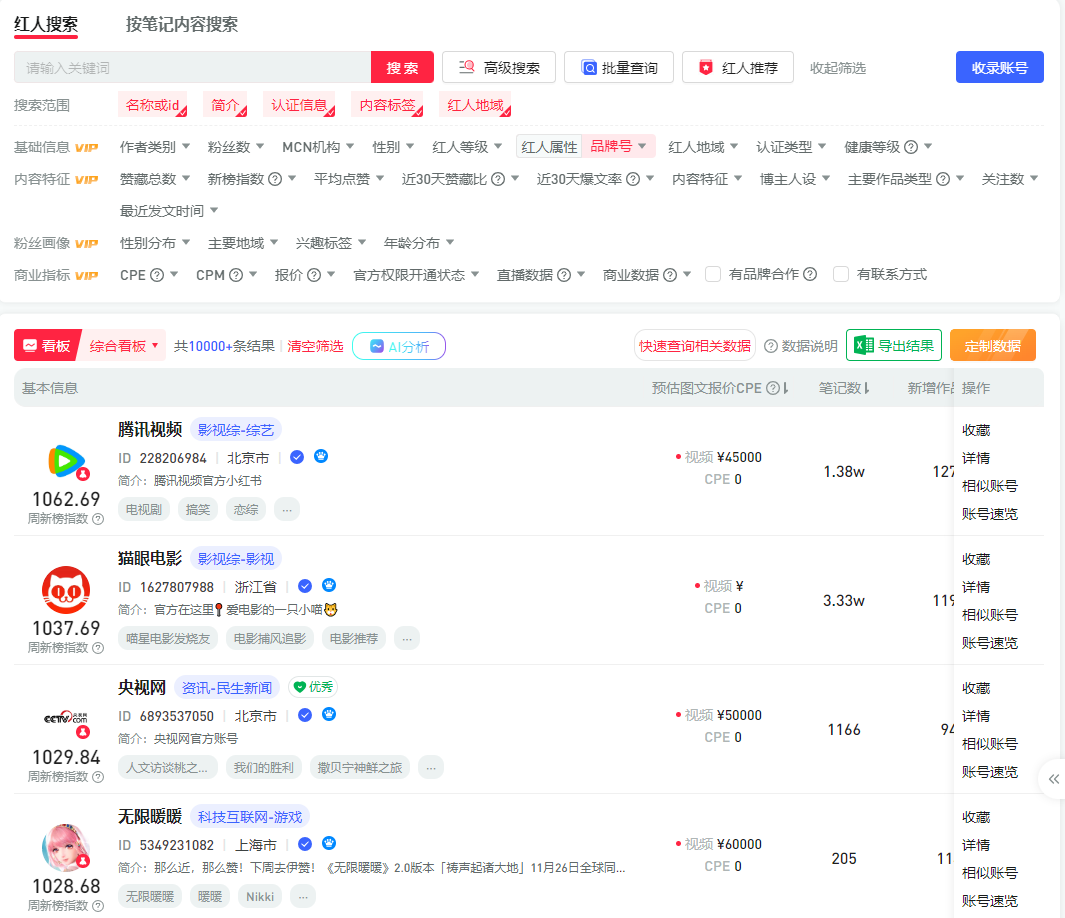Switch to 按笔记内容搜索 tab

(x=182, y=24)
